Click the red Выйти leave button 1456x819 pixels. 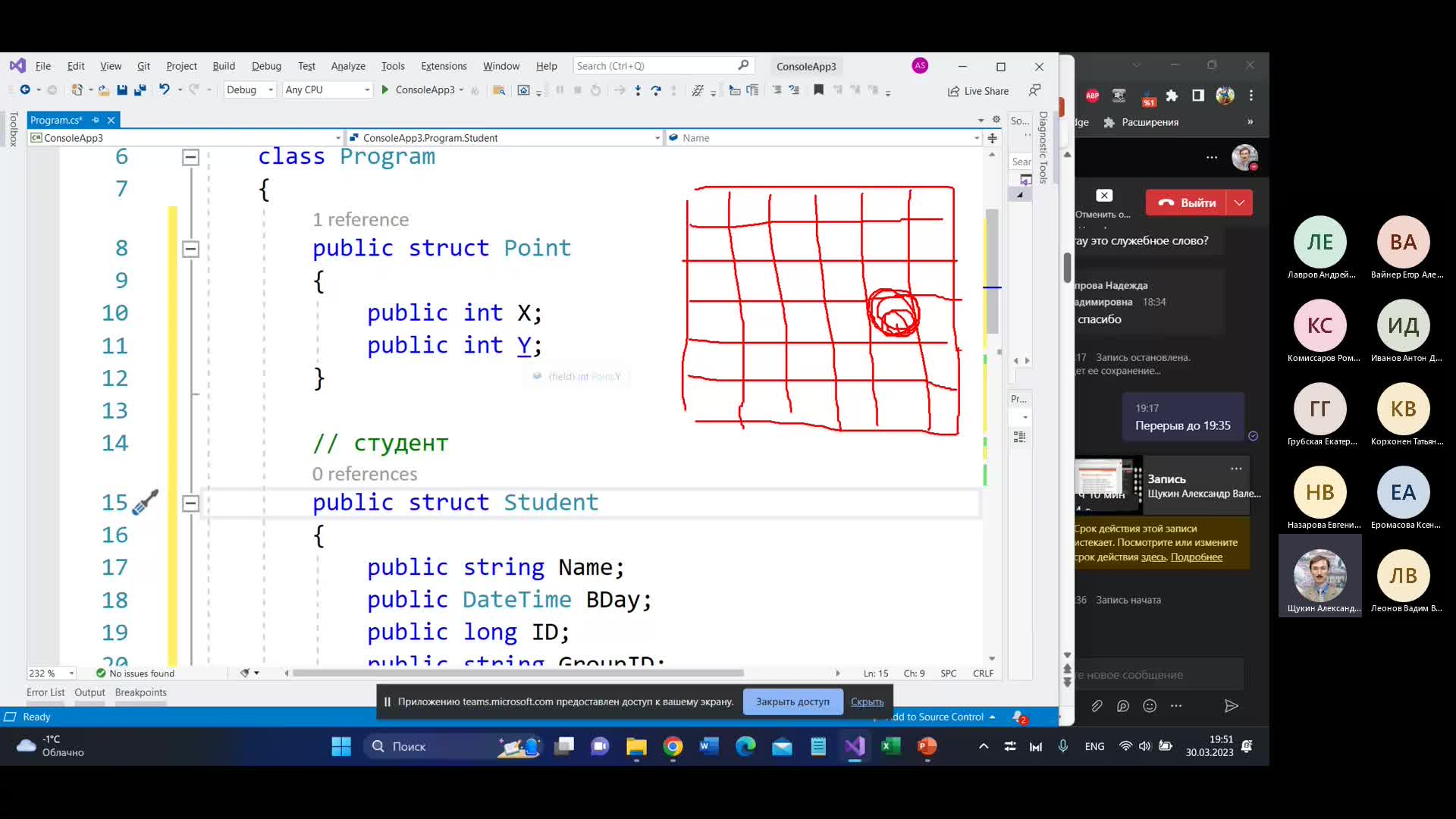pos(1187,202)
